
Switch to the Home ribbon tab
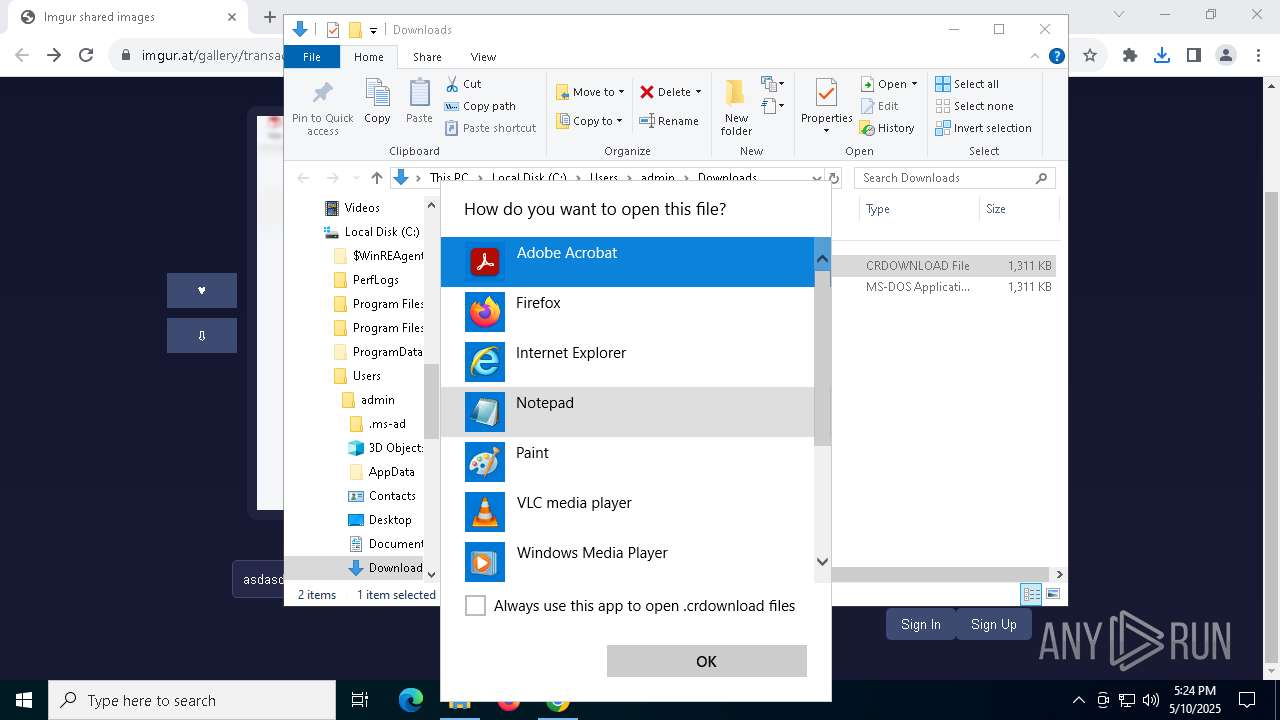point(368,57)
